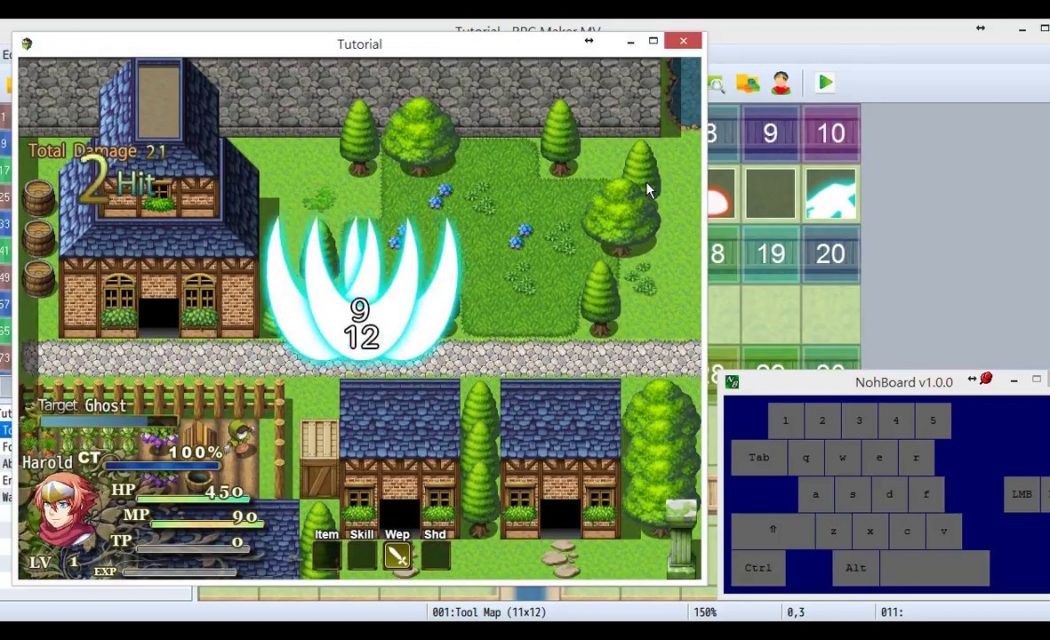This screenshot has height=640, width=1050.
Task: Click Harold's face portrait in the HUD
Action: 64,510
